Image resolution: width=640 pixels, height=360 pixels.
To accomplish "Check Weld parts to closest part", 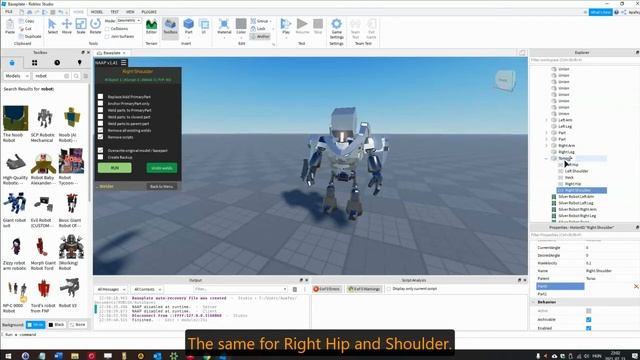I will coord(100,117).
